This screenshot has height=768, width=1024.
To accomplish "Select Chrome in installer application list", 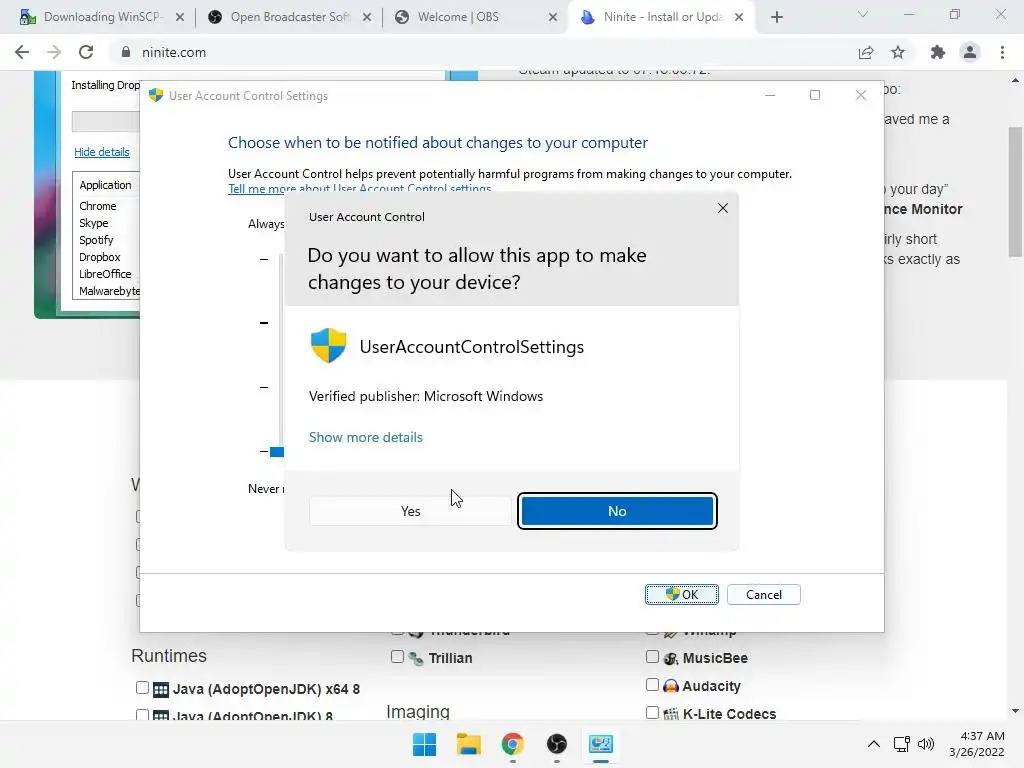I will point(98,206).
